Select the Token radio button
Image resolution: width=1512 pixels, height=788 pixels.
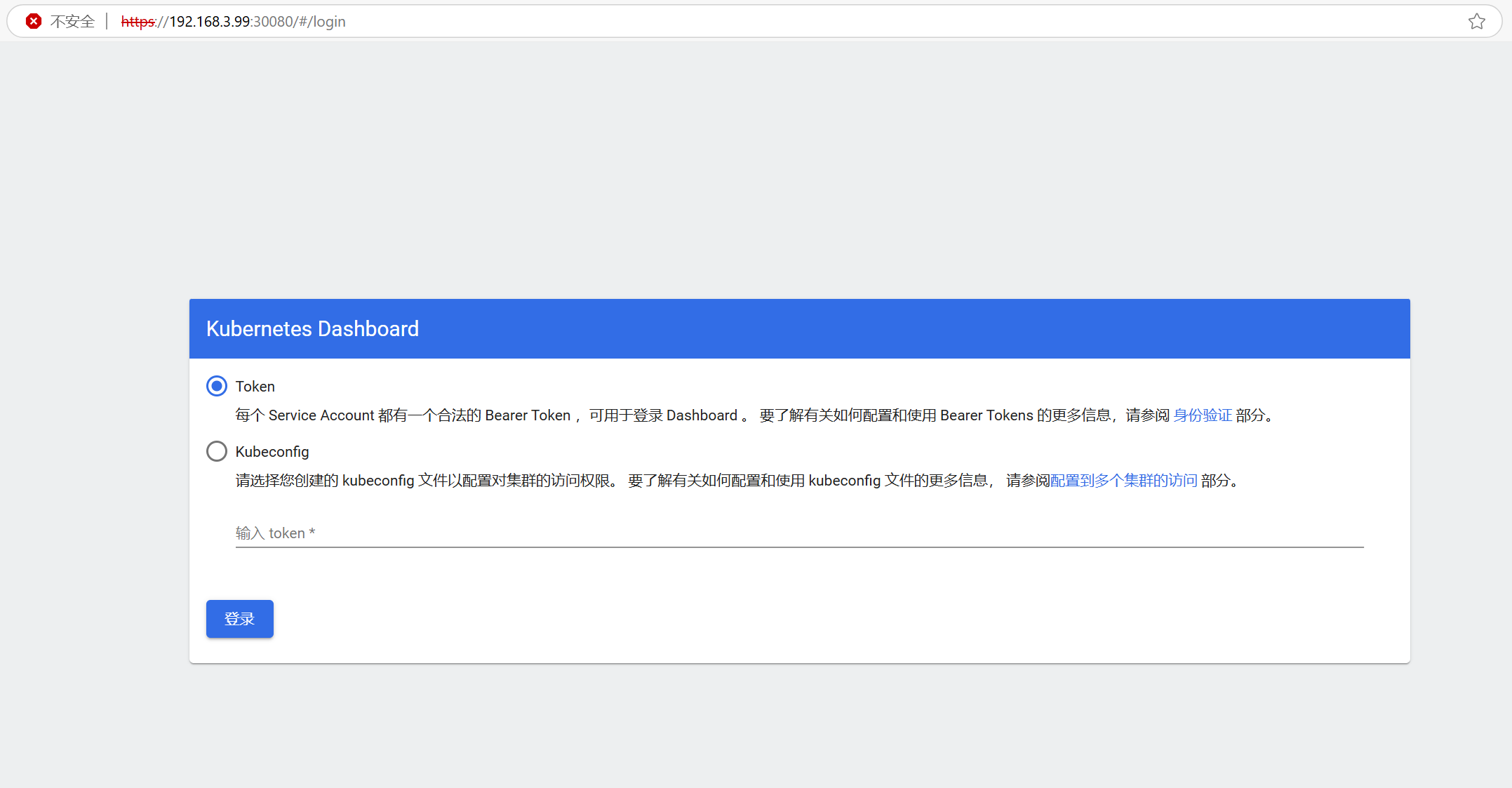click(x=217, y=386)
